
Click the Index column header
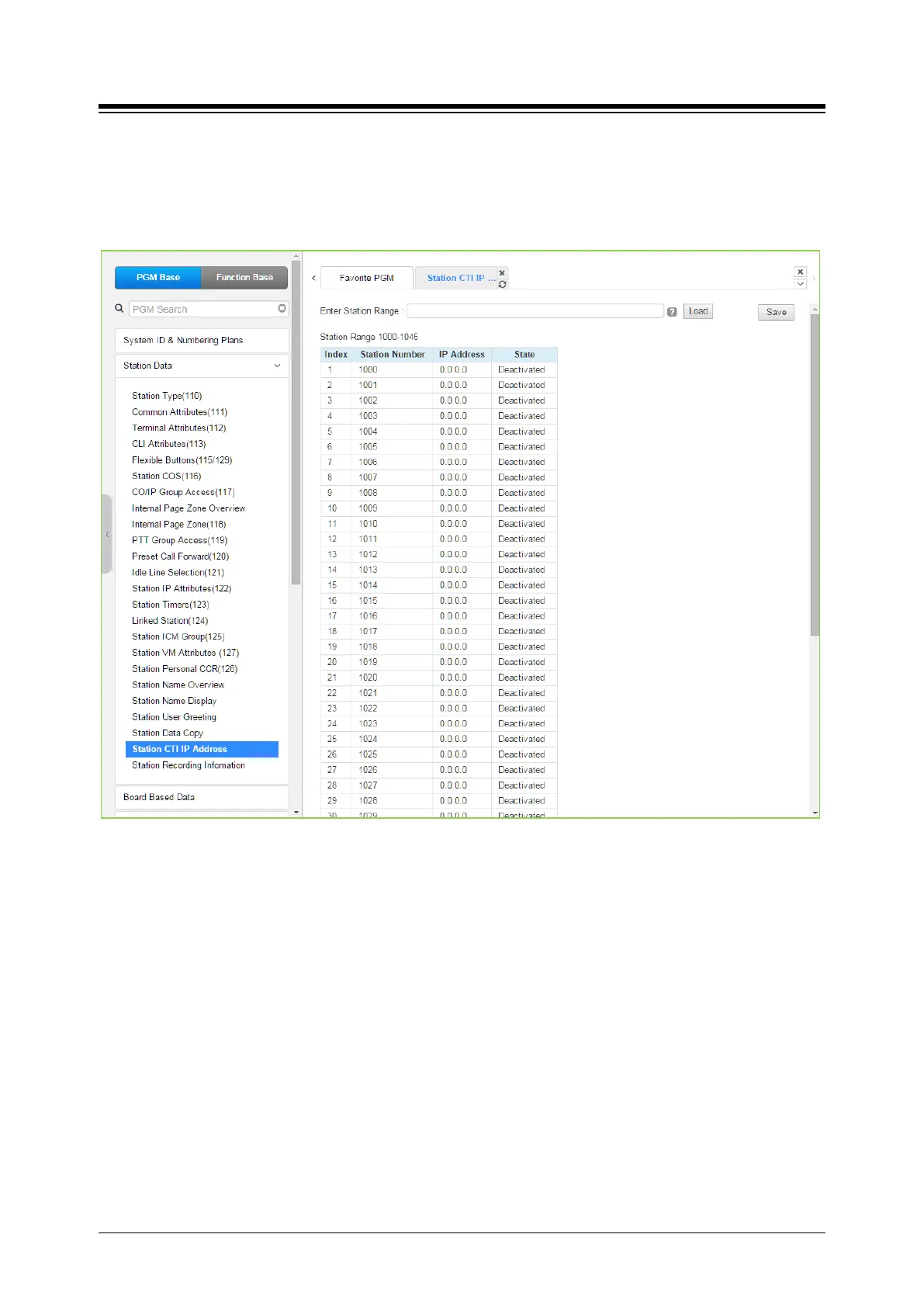pyautogui.click(x=336, y=354)
